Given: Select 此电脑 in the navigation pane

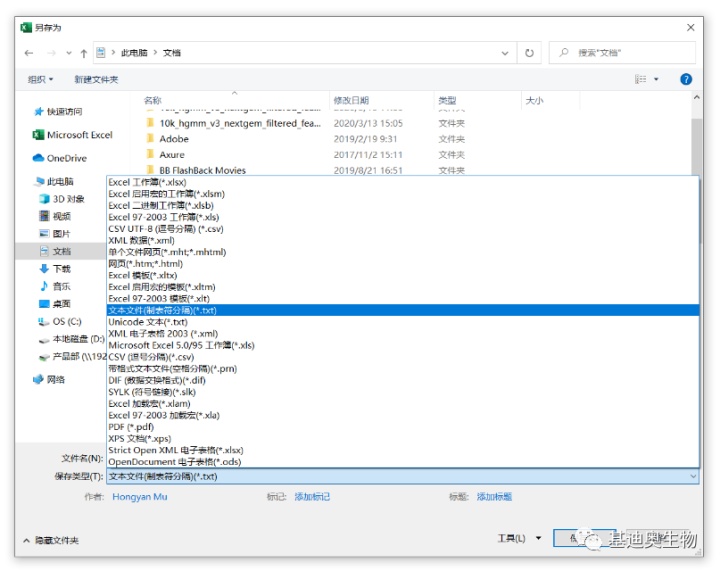Looking at the screenshot, I should click(53, 182).
